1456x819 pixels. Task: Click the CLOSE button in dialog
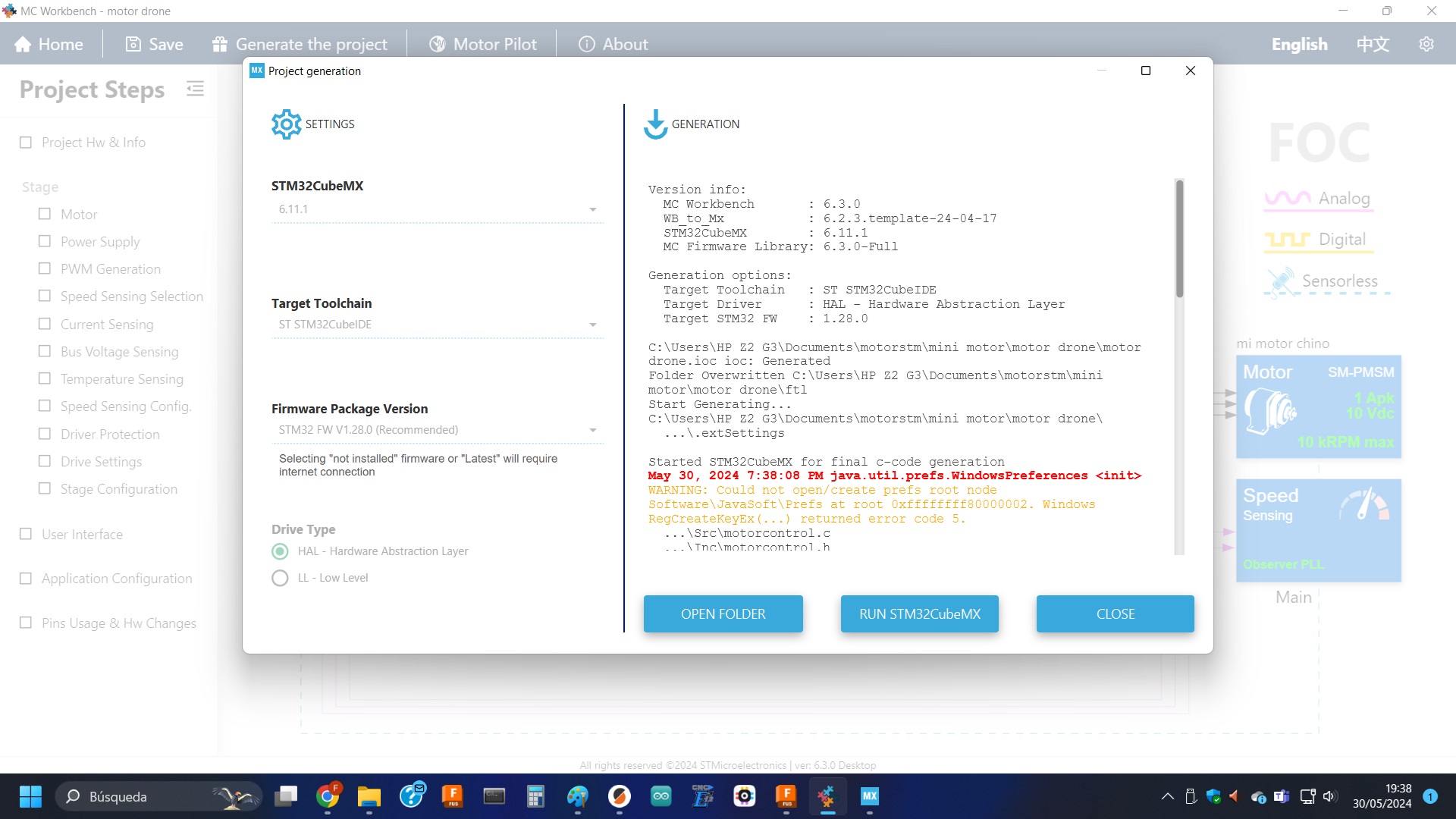pyautogui.click(x=1115, y=613)
